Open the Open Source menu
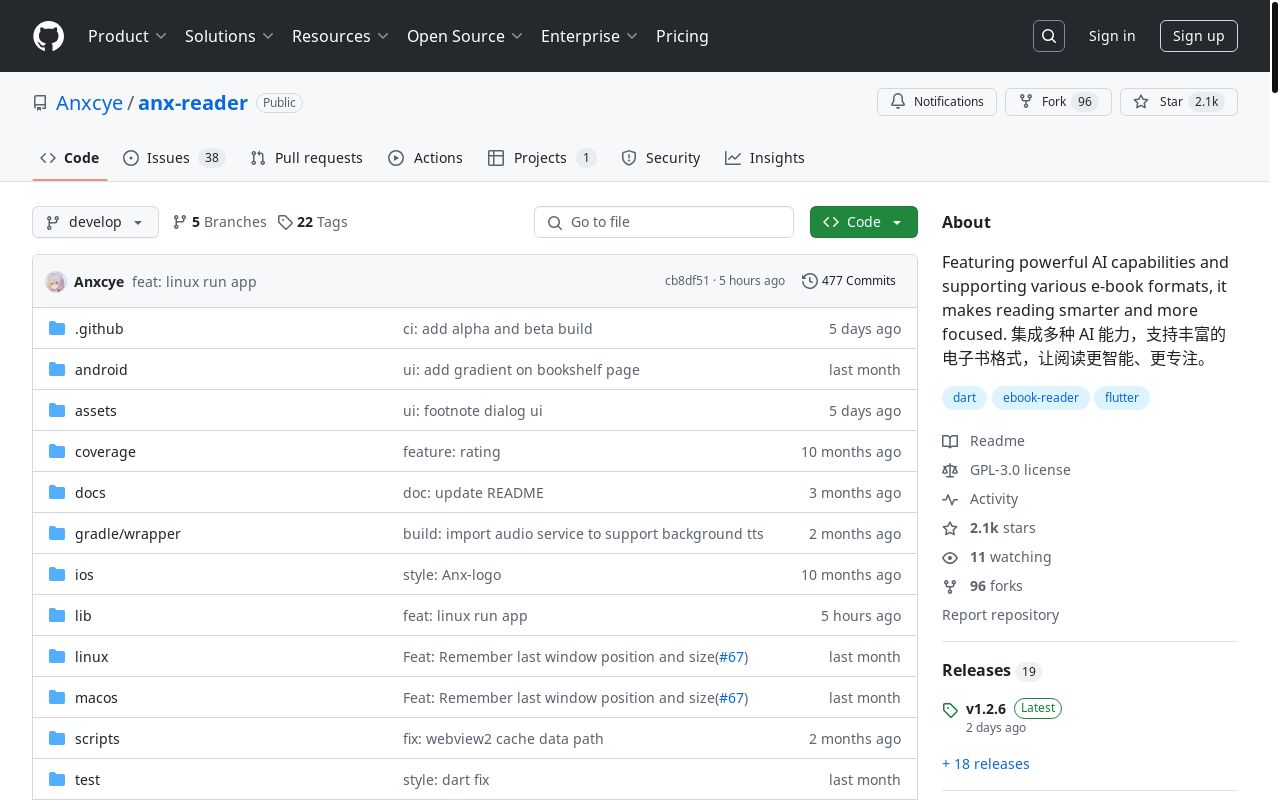1280x800 pixels. pos(464,36)
